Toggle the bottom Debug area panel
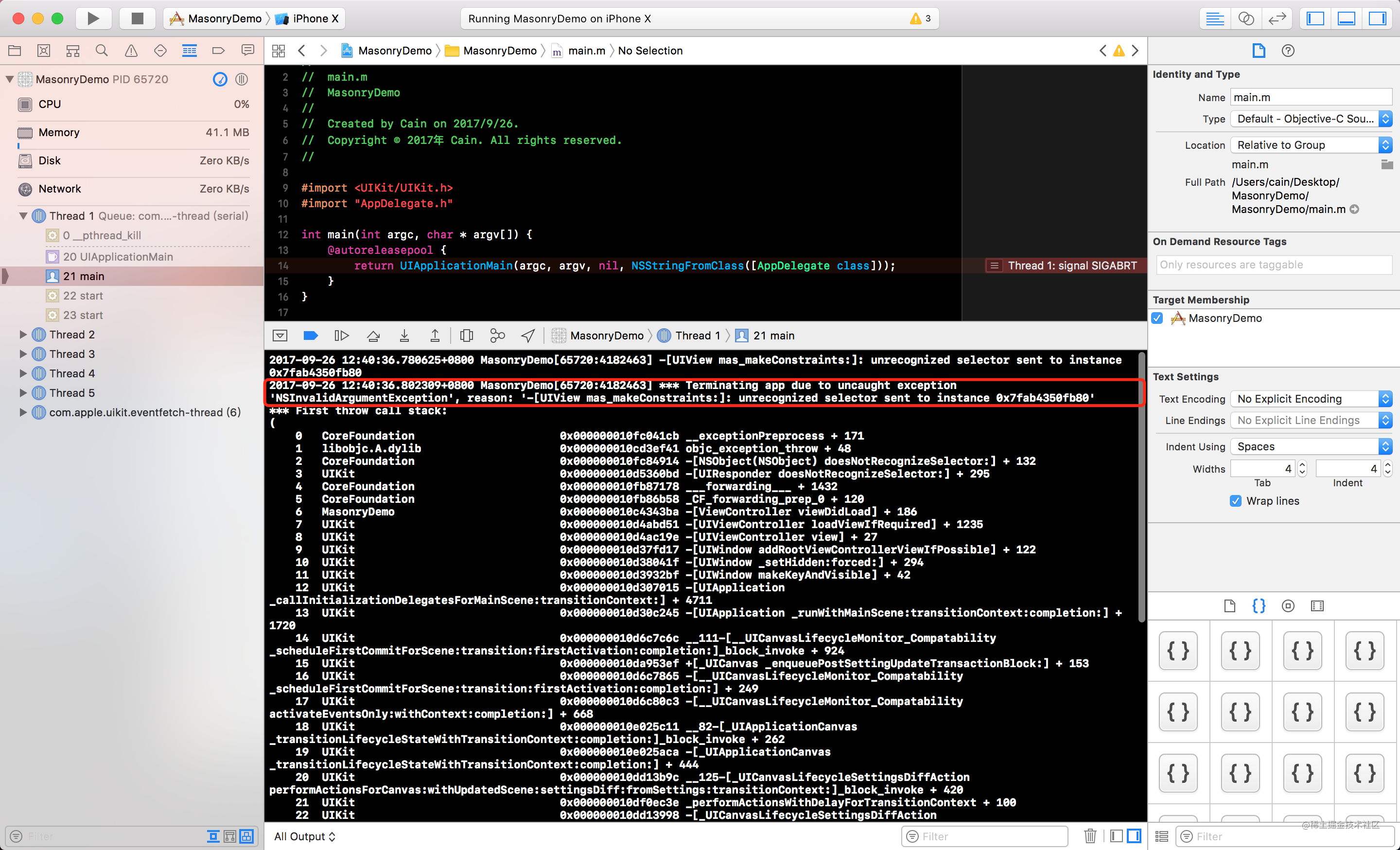This screenshot has width=1400, height=850. pyautogui.click(x=1346, y=18)
